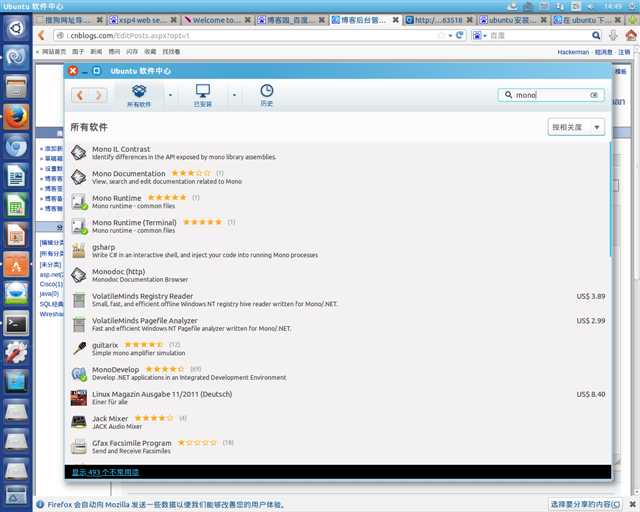Click star rating of Mono Runtime (Terminal)
This screenshot has width=640, height=512.
[202, 222]
